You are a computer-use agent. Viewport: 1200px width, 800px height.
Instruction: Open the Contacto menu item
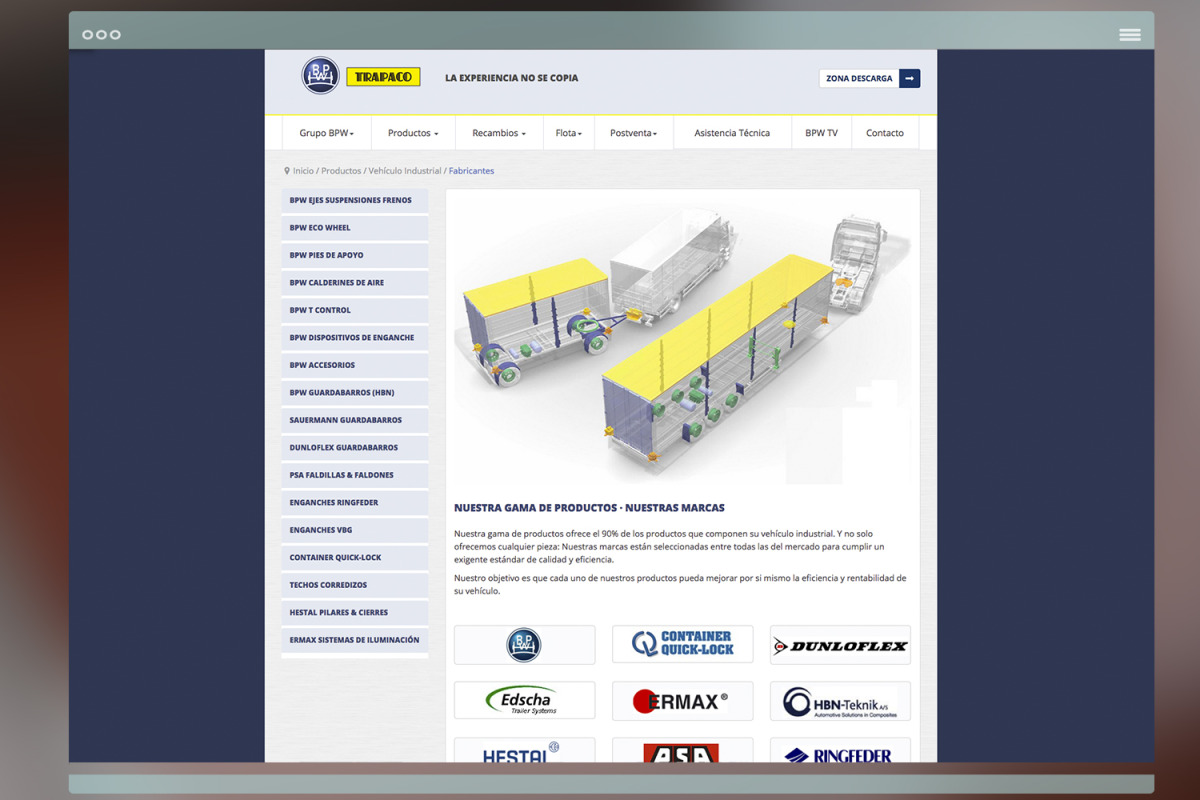(x=885, y=133)
